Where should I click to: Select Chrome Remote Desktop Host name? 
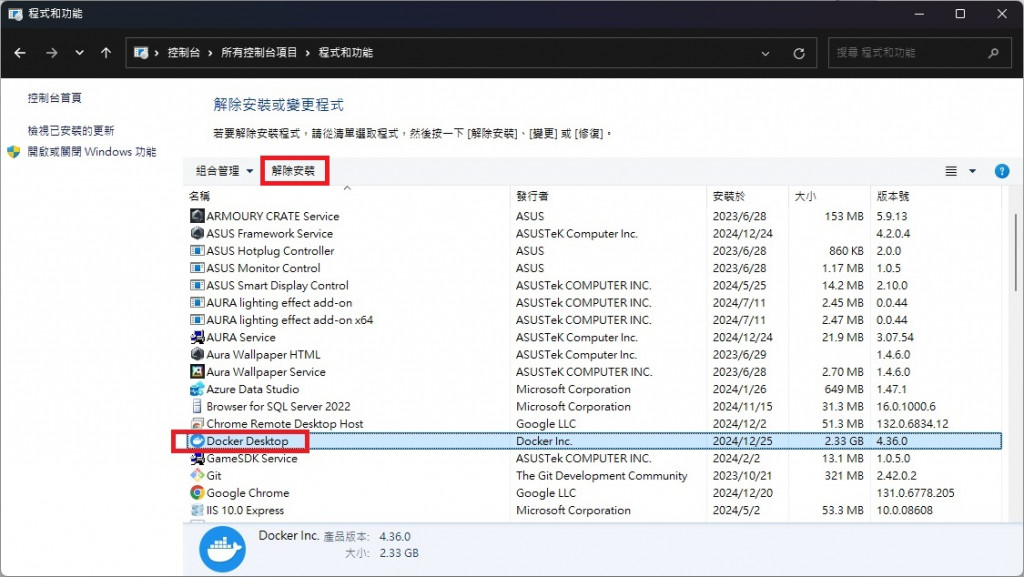[285, 424]
